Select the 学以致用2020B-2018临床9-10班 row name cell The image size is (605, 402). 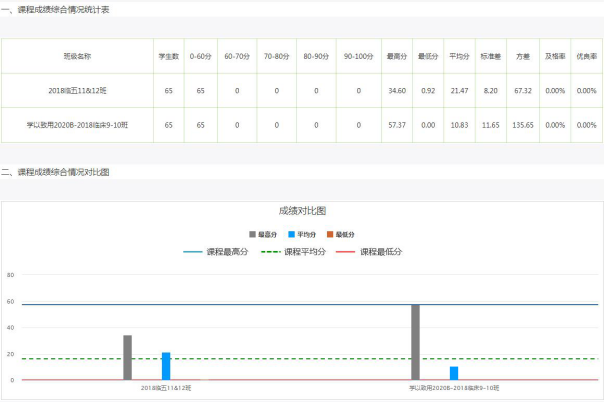point(76,125)
